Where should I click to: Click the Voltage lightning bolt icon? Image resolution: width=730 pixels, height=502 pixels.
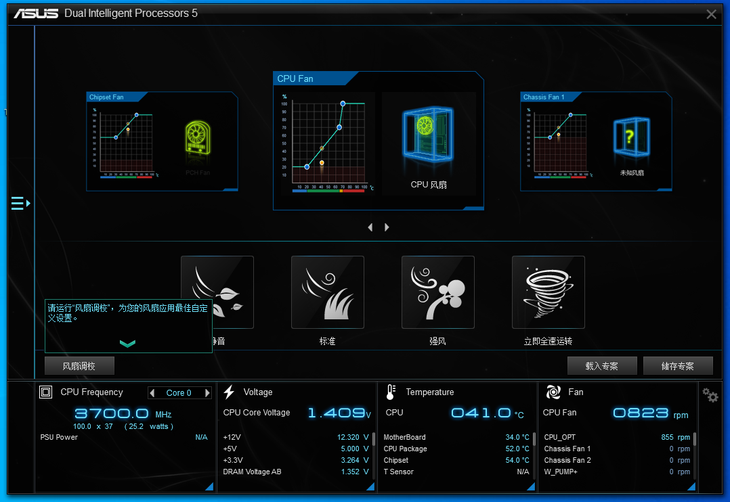229,392
